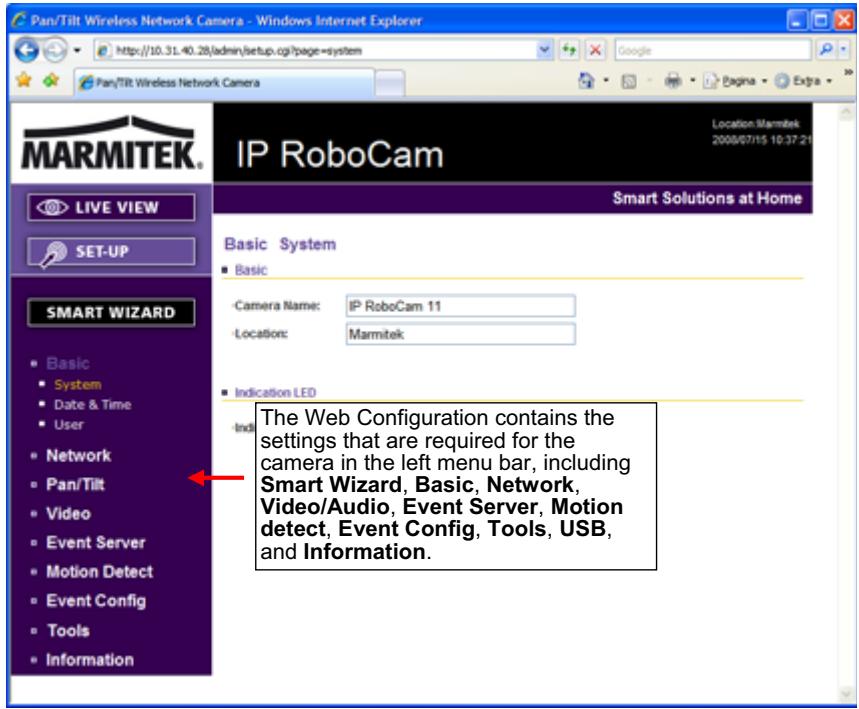Click the browser Back arrow button
This screenshot has width=859, height=709.
[x=26, y=50]
